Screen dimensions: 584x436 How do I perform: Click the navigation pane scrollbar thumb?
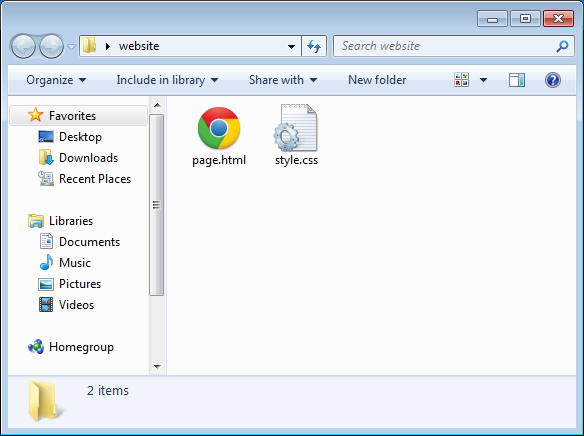point(156,205)
